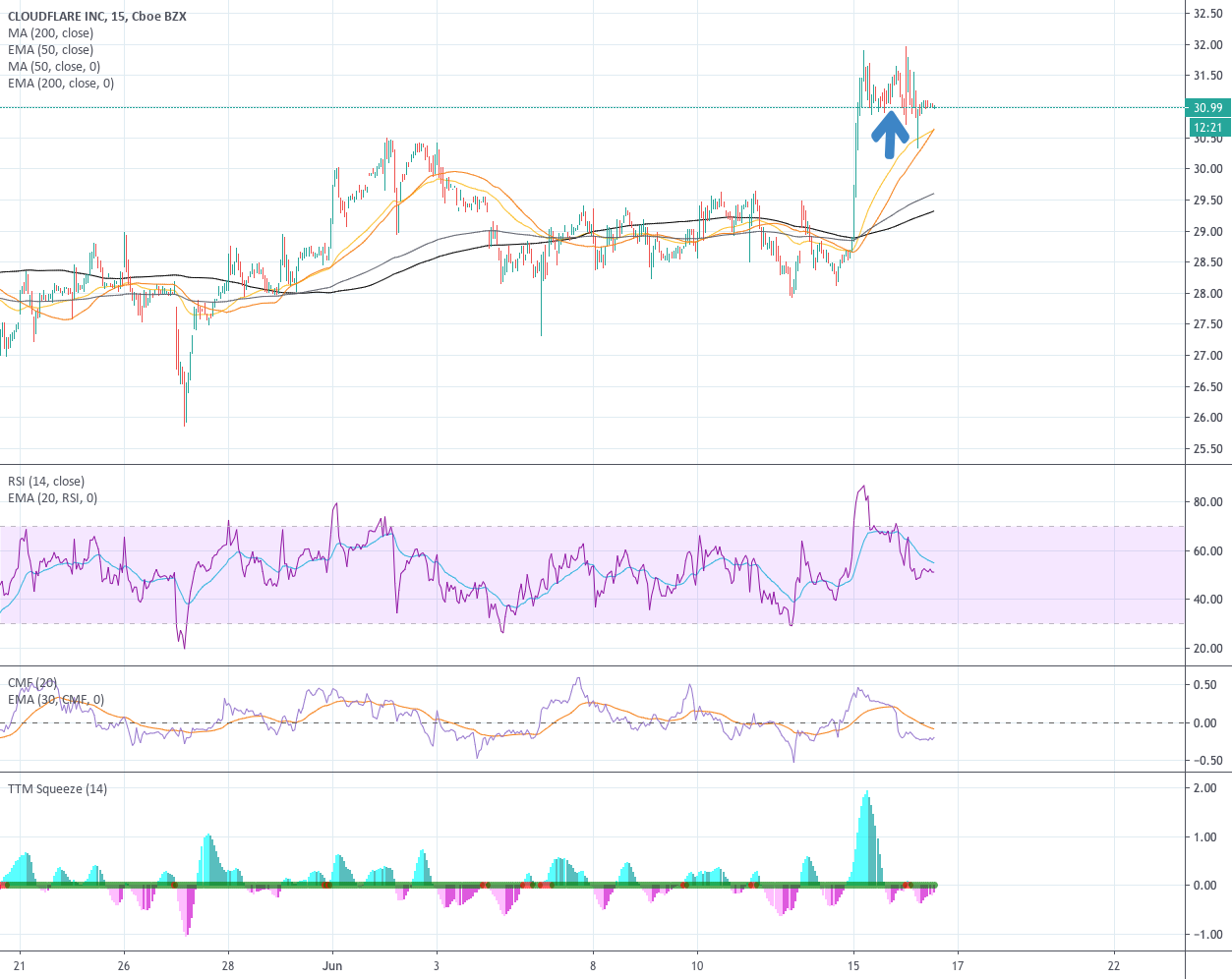The height and width of the screenshot is (979, 1232).
Task: Click the EMA (30, CMF, 0) label
Action: [x=56, y=700]
